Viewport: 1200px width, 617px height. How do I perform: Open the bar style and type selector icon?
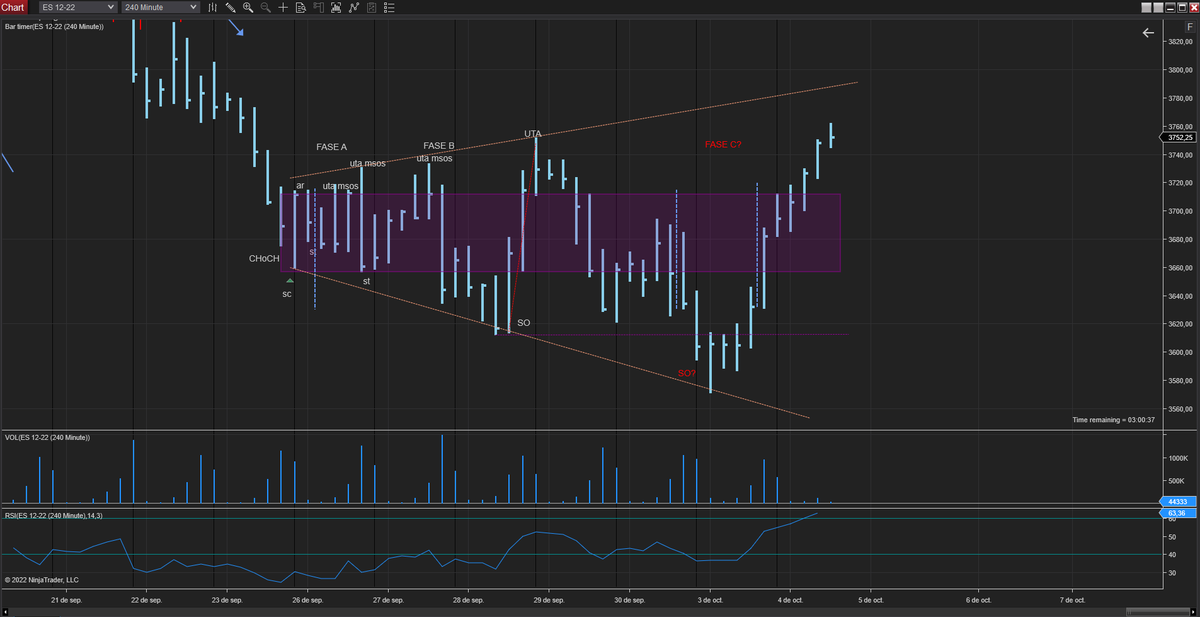[x=212, y=7]
